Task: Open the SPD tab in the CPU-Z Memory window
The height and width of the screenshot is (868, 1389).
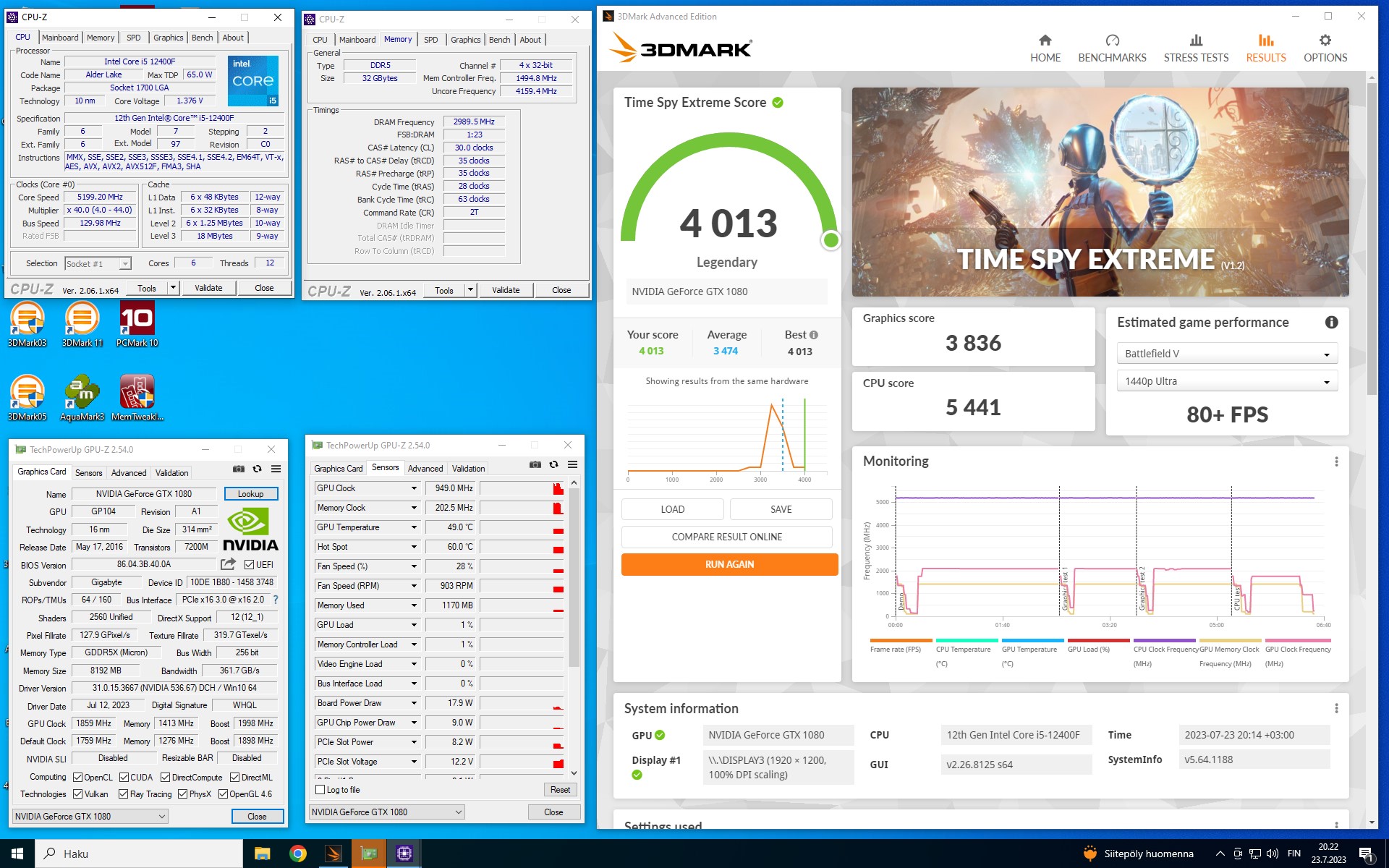Action: [430, 40]
